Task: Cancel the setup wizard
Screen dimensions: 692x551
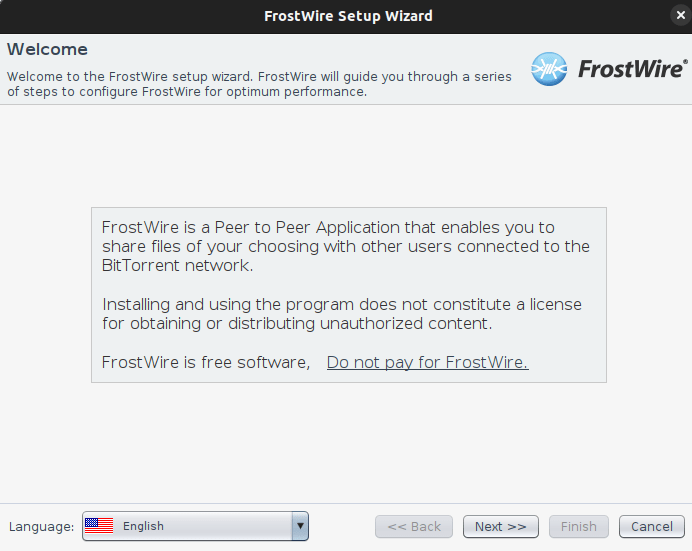Action: [652, 526]
